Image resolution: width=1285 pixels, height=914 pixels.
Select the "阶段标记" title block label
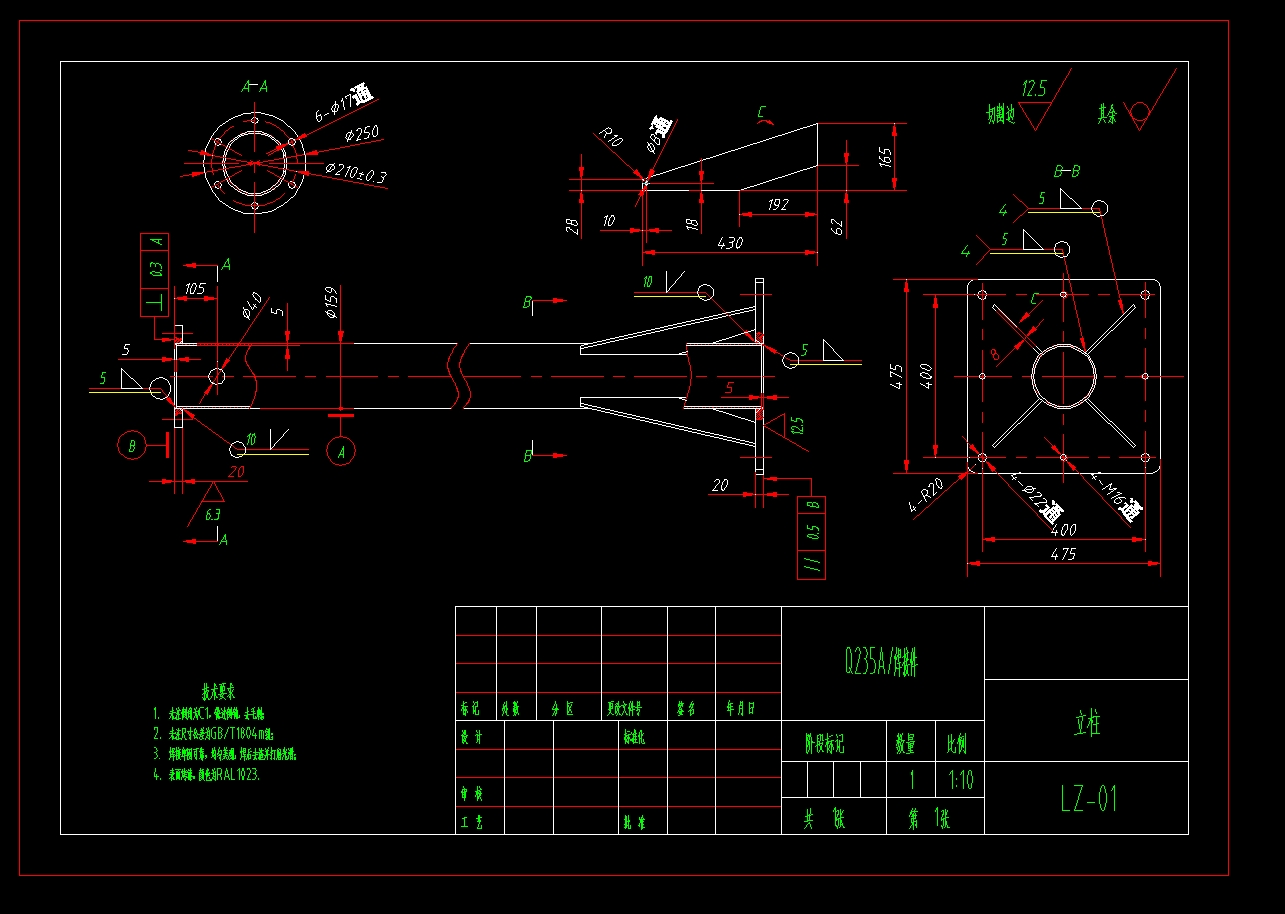(x=825, y=744)
